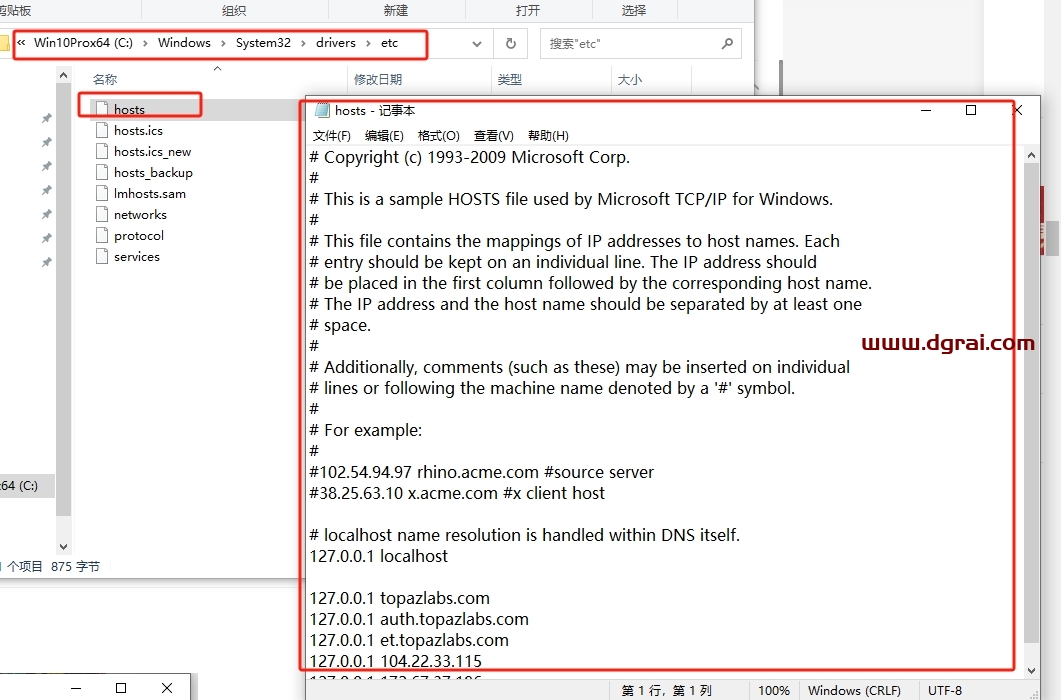Screen dimensions: 1061x700
Task: Go to the drivers folder in the breadcrumb
Action: coord(336,43)
